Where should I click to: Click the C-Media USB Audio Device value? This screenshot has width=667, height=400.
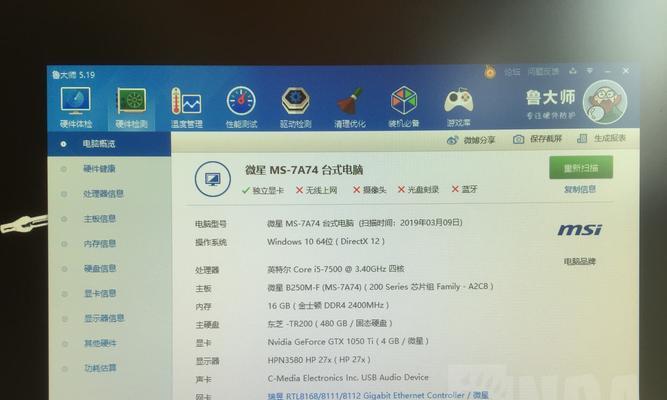coord(348,377)
